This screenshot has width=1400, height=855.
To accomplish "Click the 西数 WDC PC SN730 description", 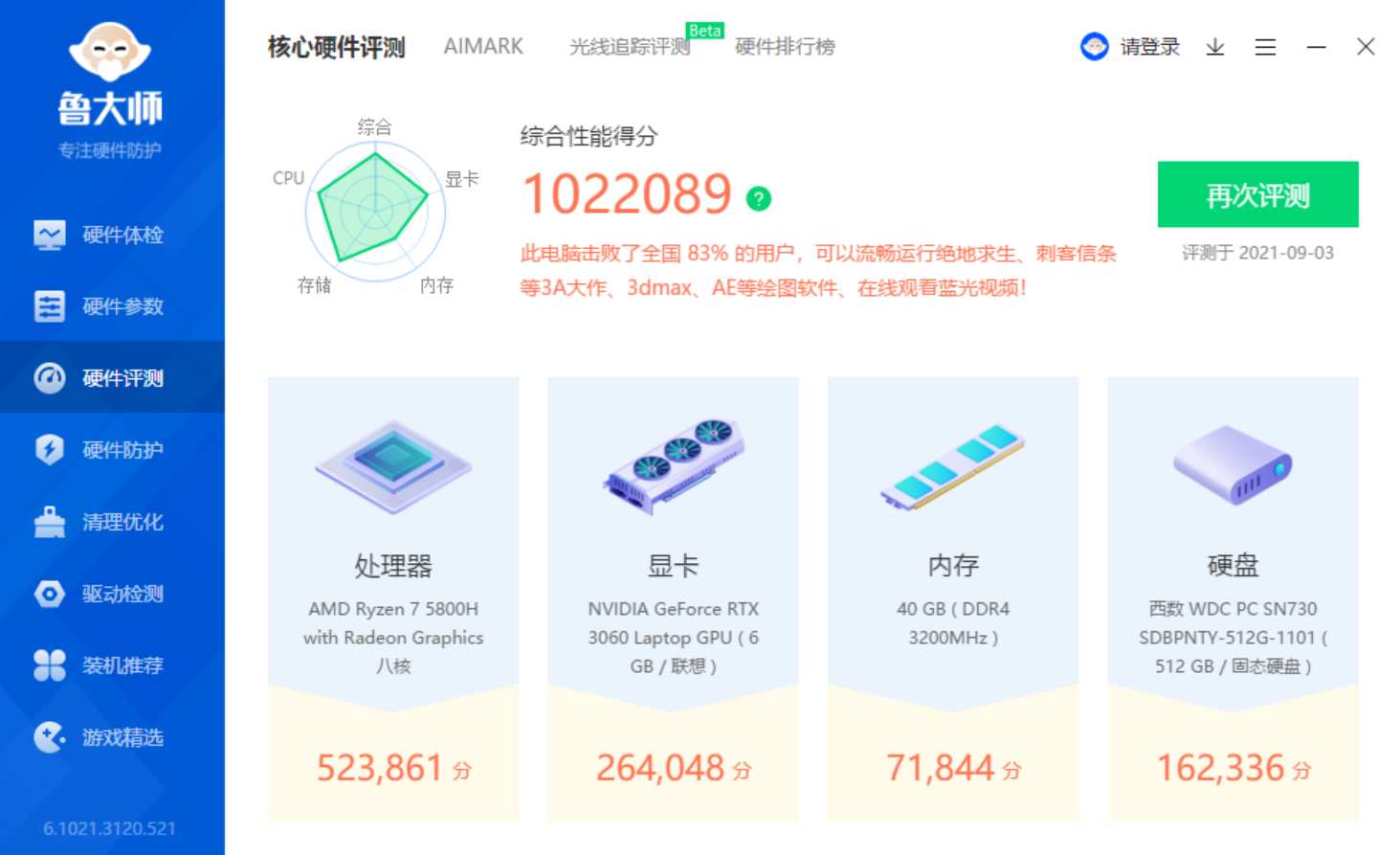I will coord(1233,638).
